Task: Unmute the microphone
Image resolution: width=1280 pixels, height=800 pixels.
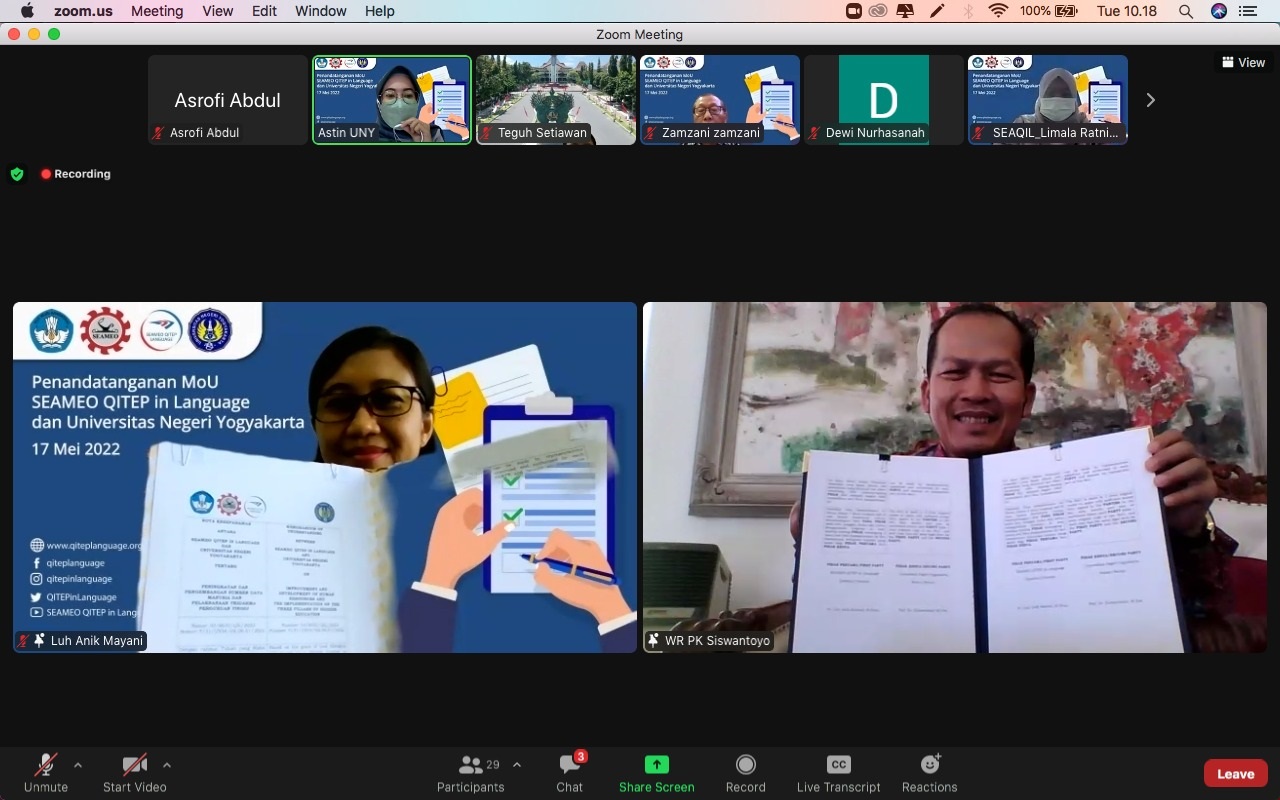Action: [x=46, y=773]
